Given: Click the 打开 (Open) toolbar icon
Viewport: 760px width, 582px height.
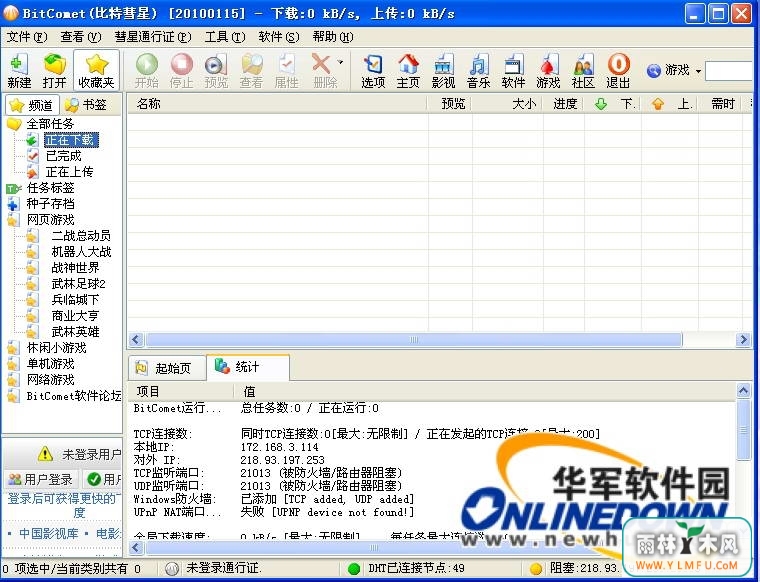Looking at the screenshot, I should point(54,71).
